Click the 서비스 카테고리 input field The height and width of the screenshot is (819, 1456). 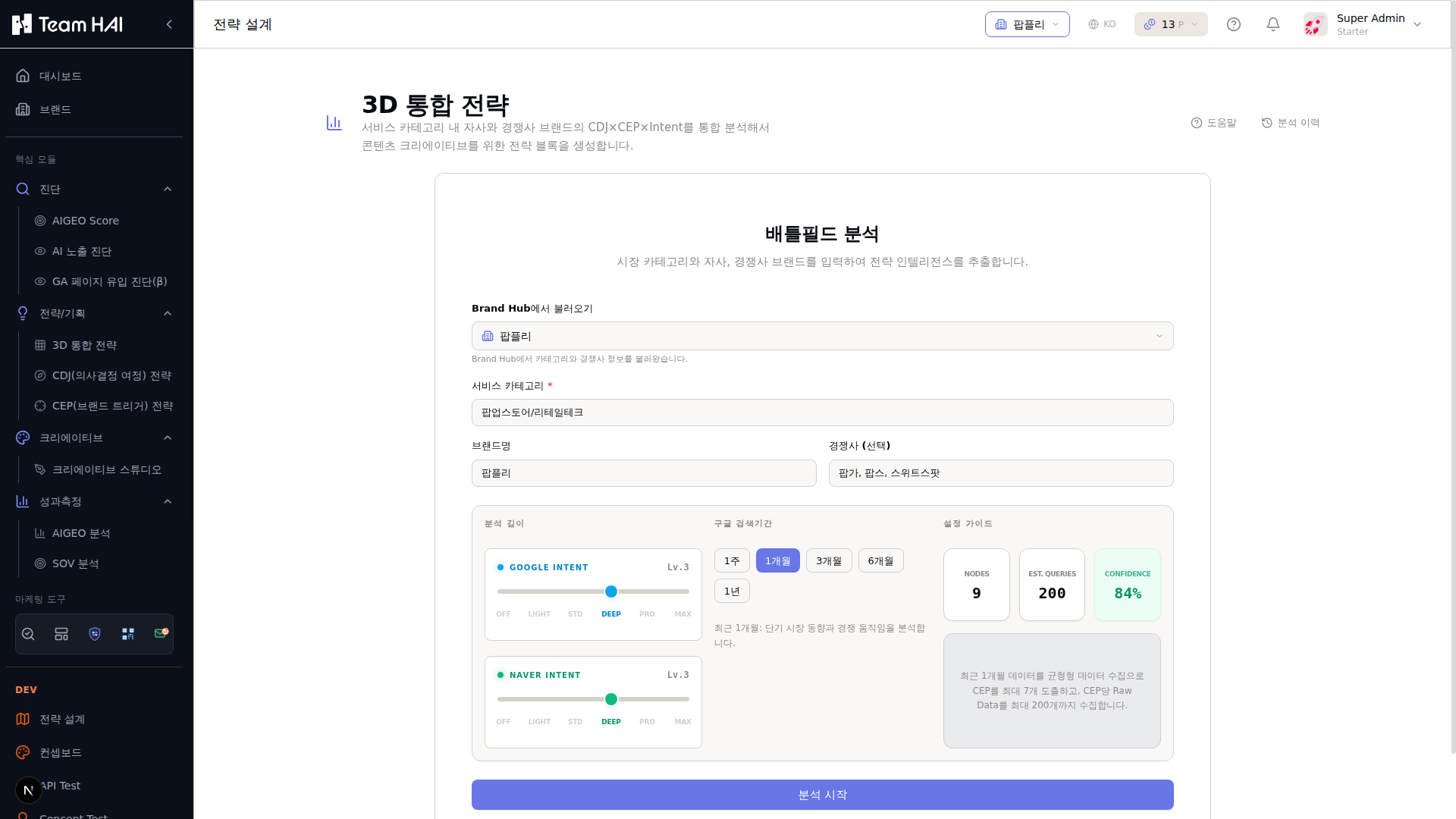(823, 413)
